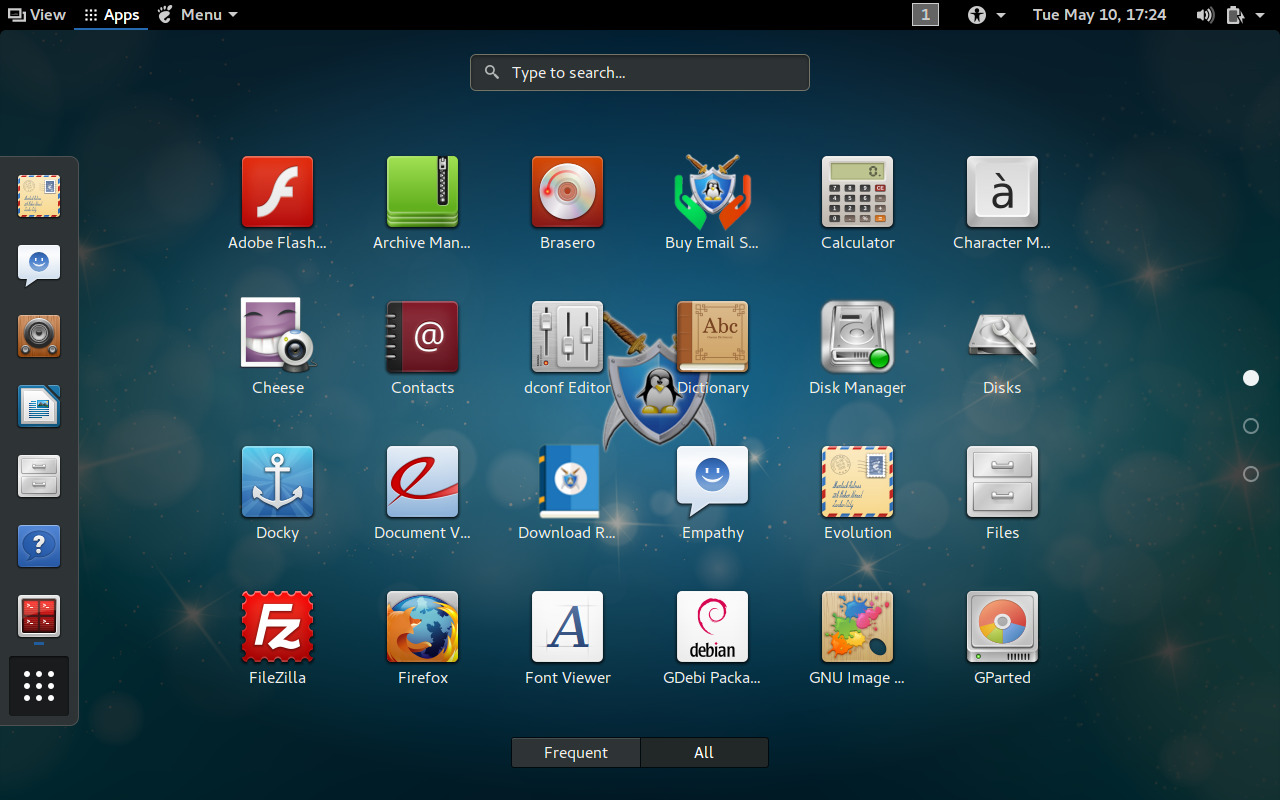Open the clock calendar Tue May 10

pos(1099,14)
